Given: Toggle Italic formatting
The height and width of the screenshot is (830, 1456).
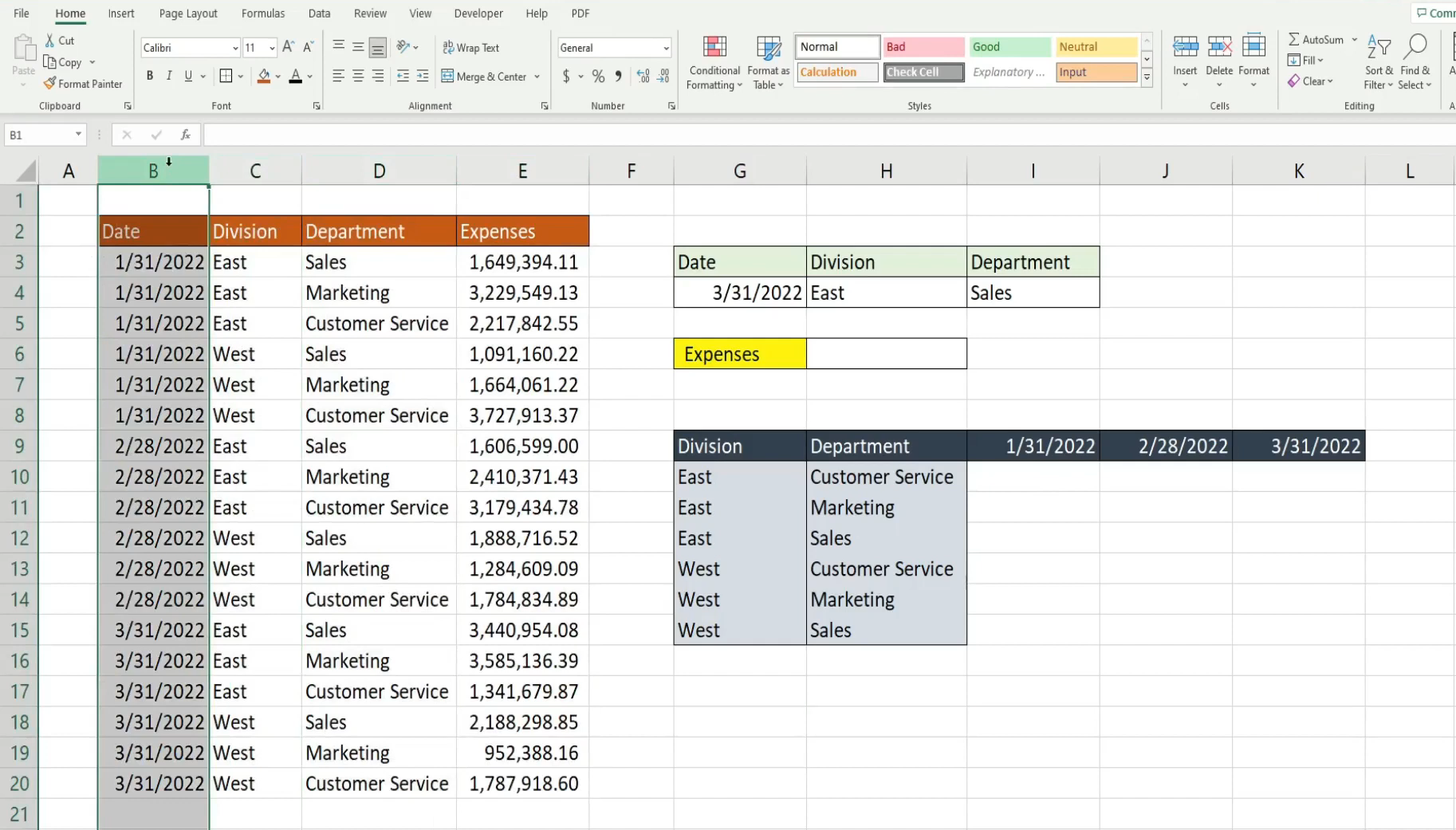Looking at the screenshot, I should pos(169,77).
